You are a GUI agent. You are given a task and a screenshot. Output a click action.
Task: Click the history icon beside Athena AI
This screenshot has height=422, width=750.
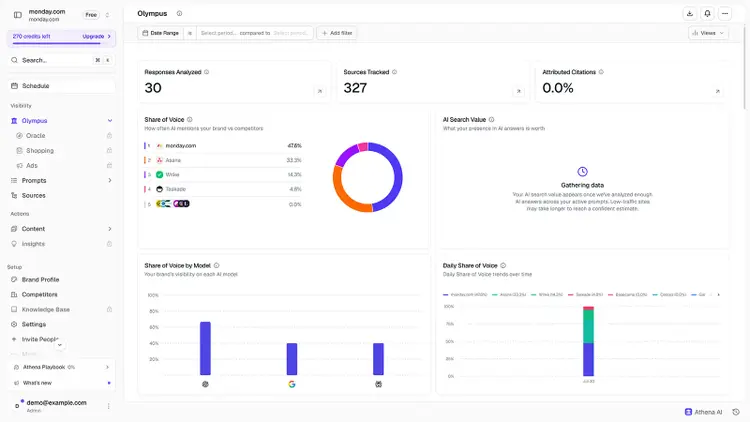coord(736,412)
